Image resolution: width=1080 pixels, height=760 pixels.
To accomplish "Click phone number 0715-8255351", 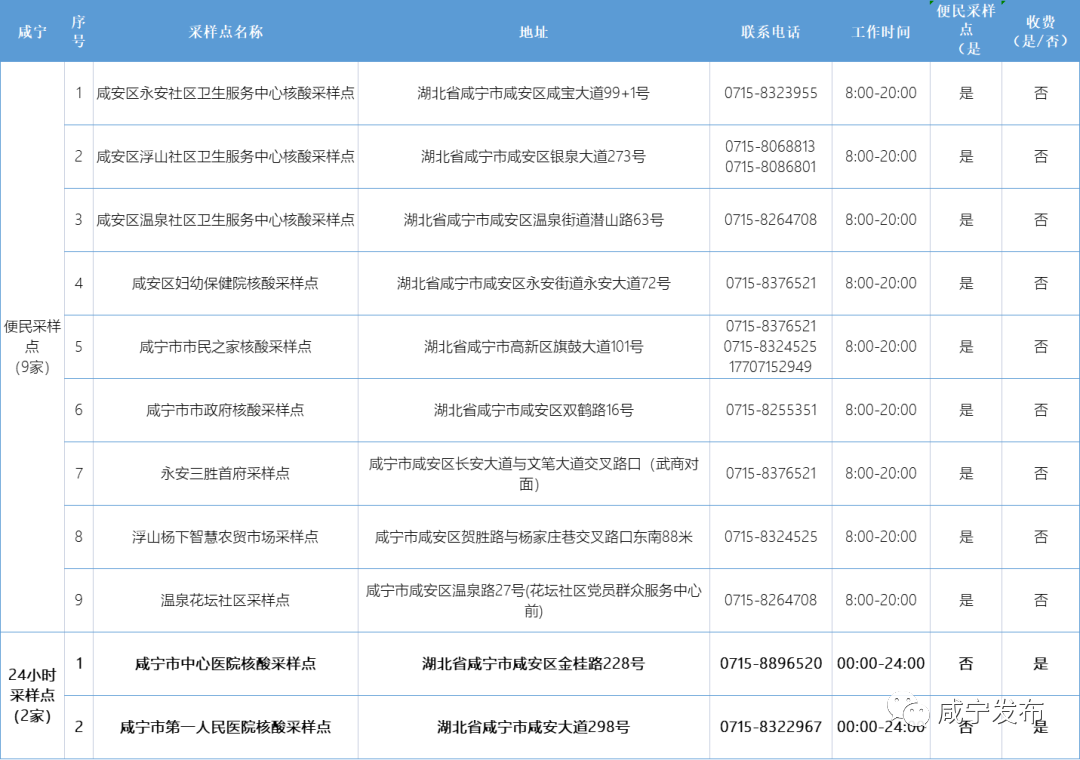I will click(x=770, y=410).
